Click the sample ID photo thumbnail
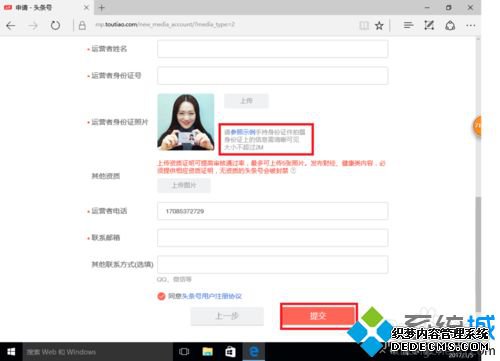The width and height of the screenshot is (500, 361). (186, 122)
